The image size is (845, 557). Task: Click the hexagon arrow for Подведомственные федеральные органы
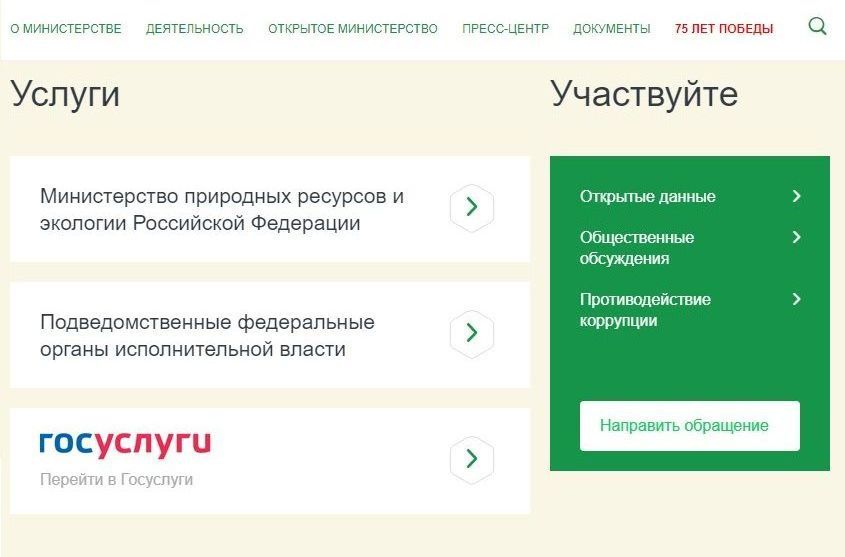point(472,333)
